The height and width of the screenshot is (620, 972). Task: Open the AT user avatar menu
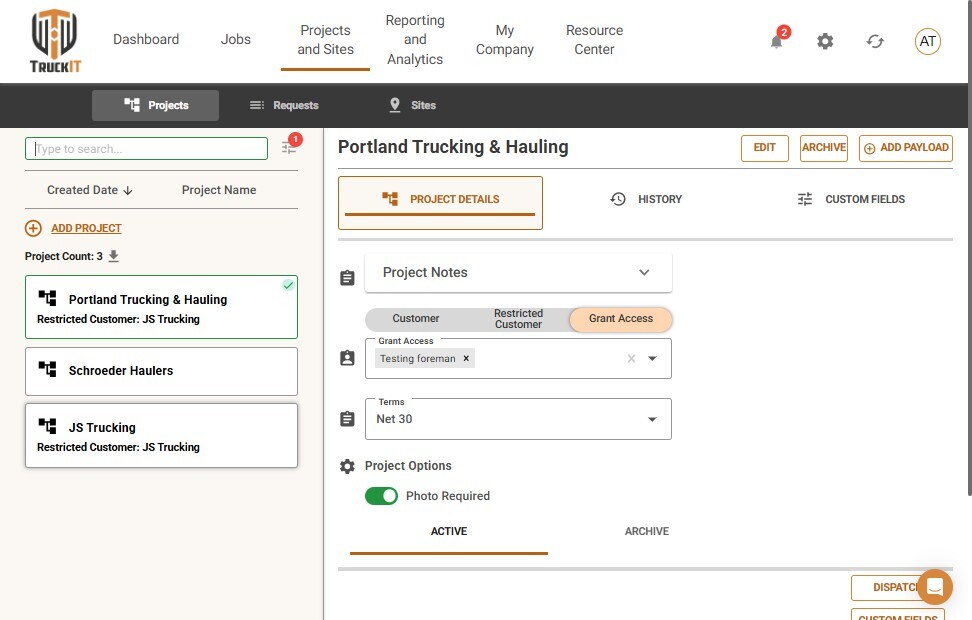coord(927,42)
